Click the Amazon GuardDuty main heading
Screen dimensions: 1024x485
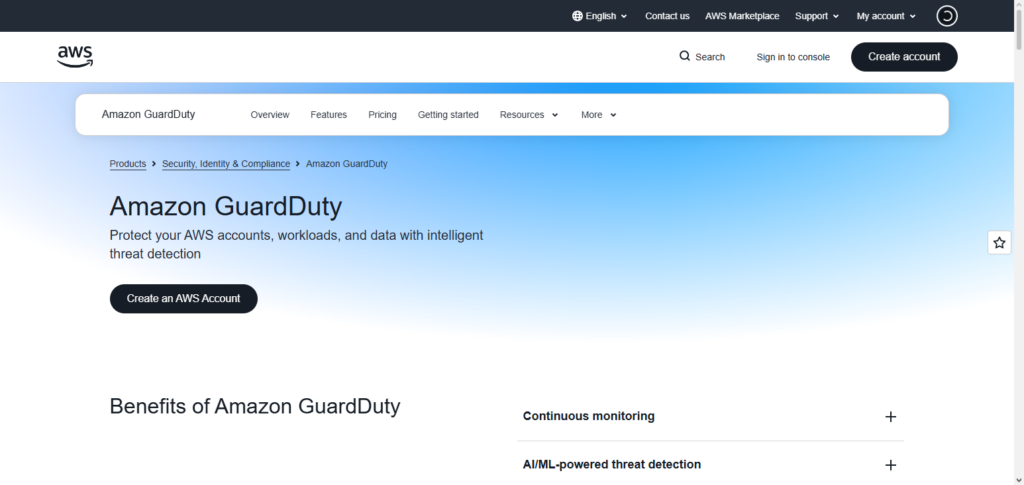226,206
